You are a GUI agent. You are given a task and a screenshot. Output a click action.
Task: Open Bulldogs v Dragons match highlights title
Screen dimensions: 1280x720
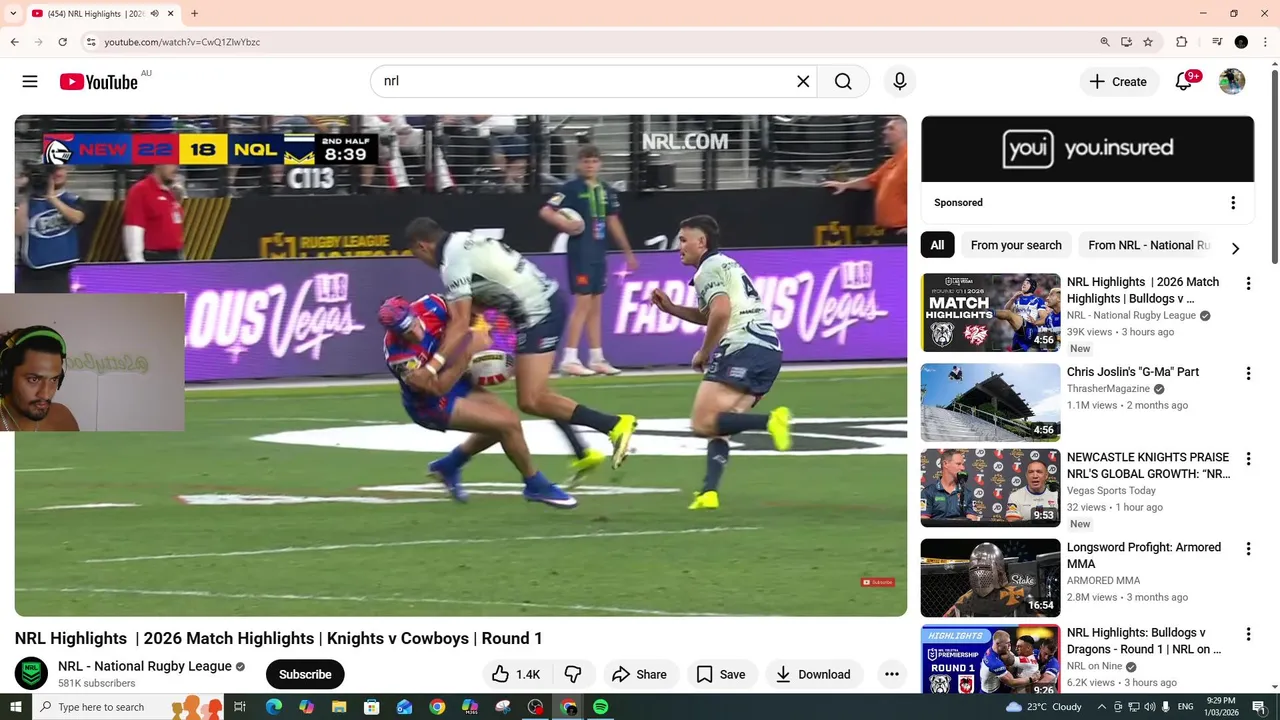tap(1143, 290)
